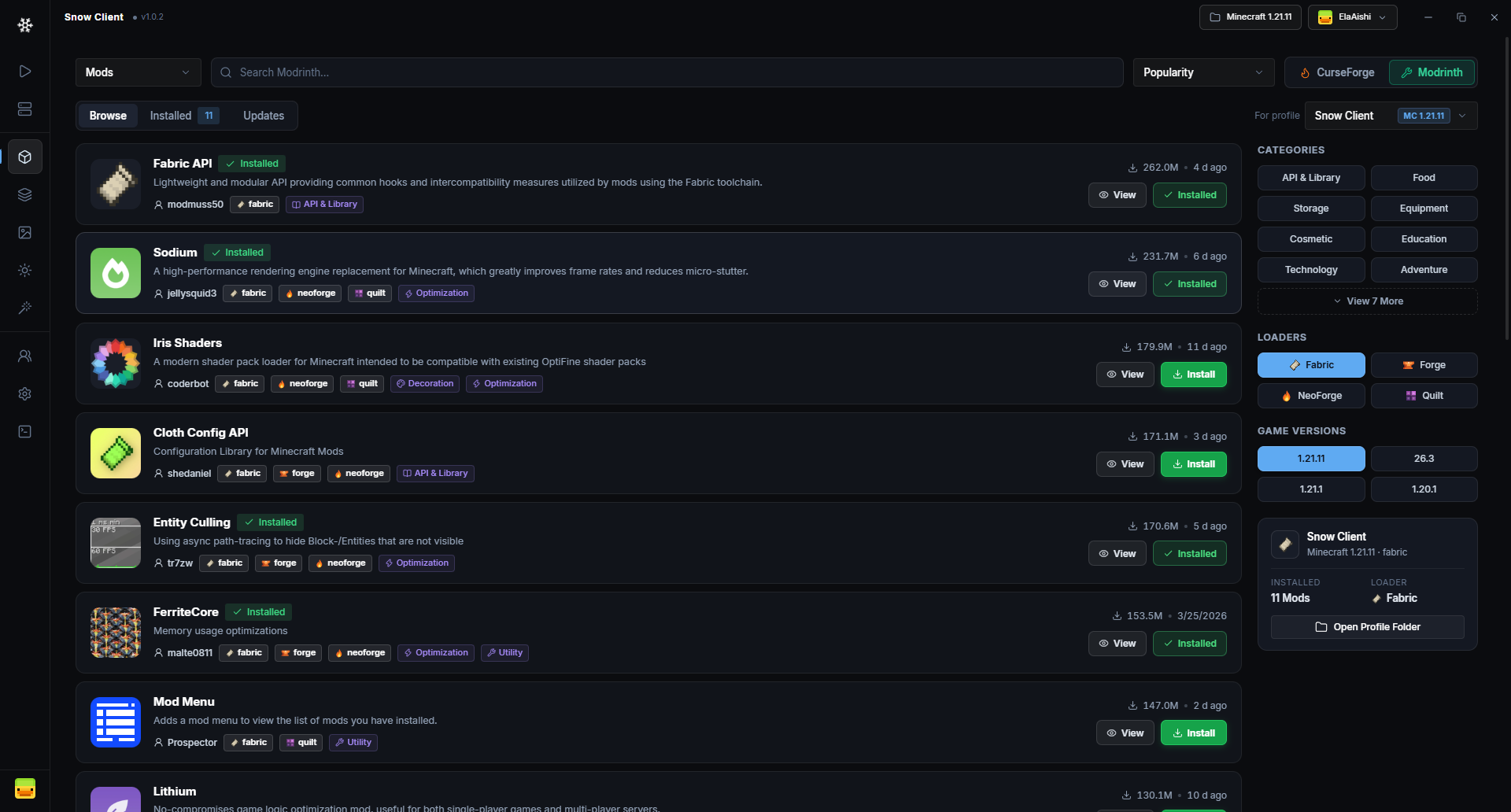This screenshot has height=812, width=1511.
Task: Click the Installed button for FerriteCore
Action: pos(1190,644)
